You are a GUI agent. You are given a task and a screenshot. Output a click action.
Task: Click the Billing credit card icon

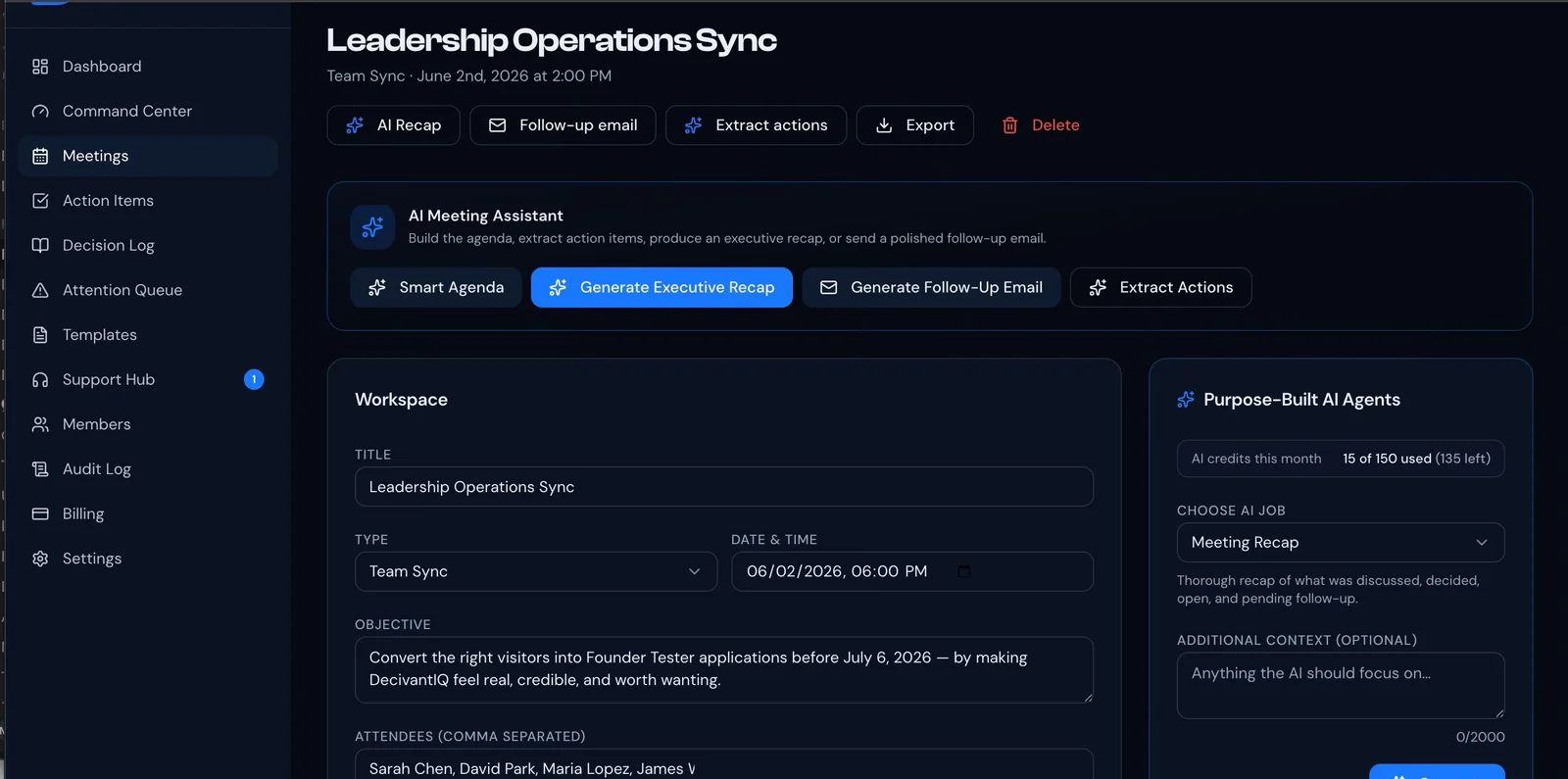pos(40,513)
